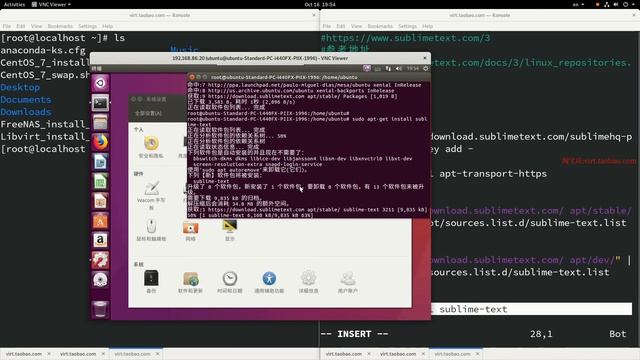Open Bookmarks menu in right Konsole window
The width and height of the screenshot is (640, 360).
(380, 26)
